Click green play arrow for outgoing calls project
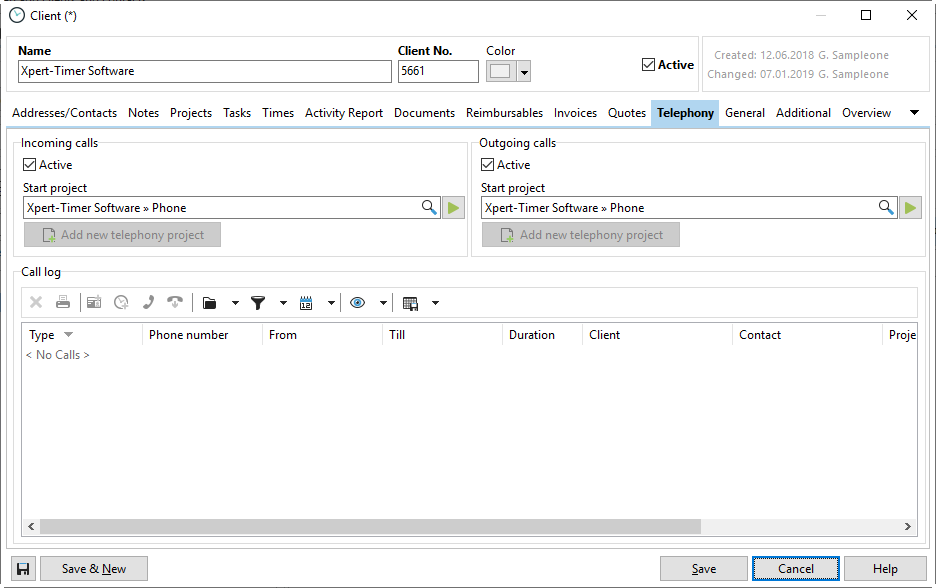Screen dimensions: 936x588 point(910,208)
